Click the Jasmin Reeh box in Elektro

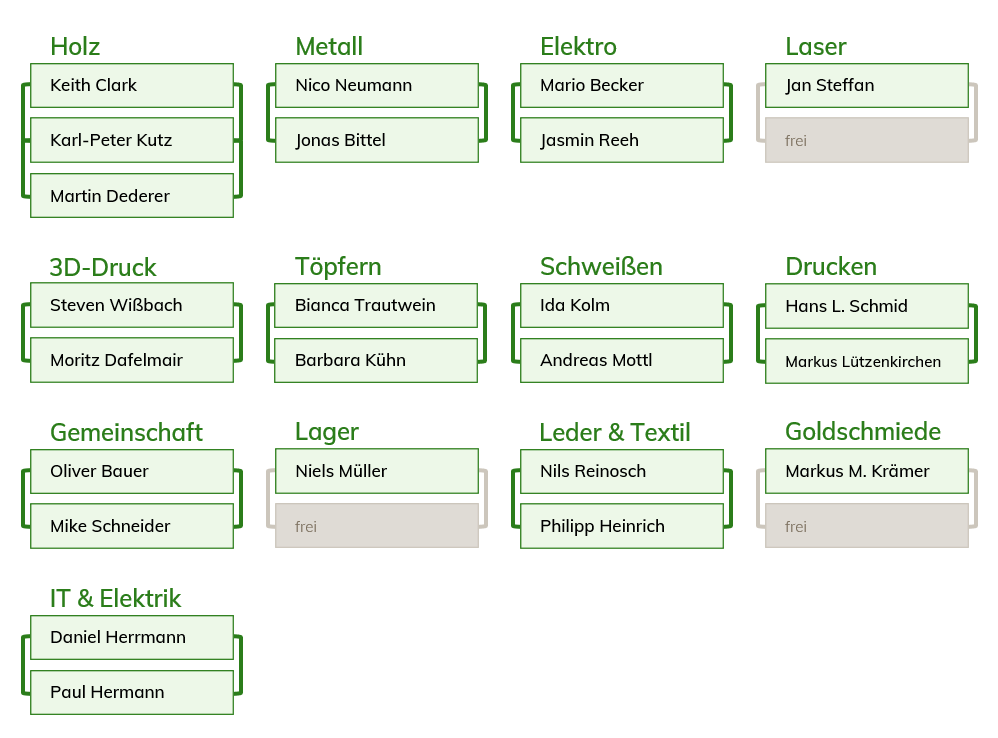[622, 140]
